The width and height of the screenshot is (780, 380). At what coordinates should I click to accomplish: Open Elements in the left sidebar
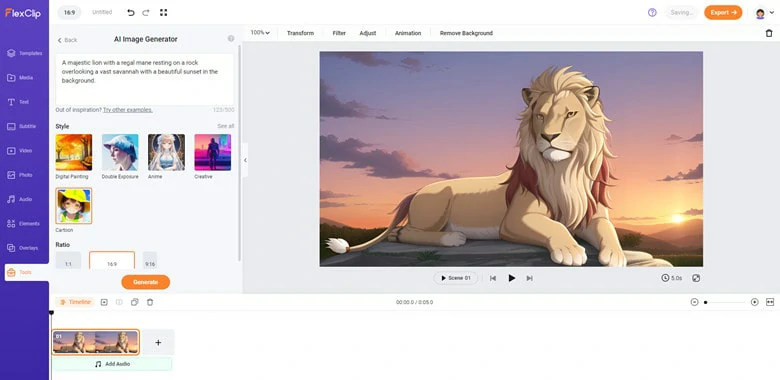tap(24, 224)
